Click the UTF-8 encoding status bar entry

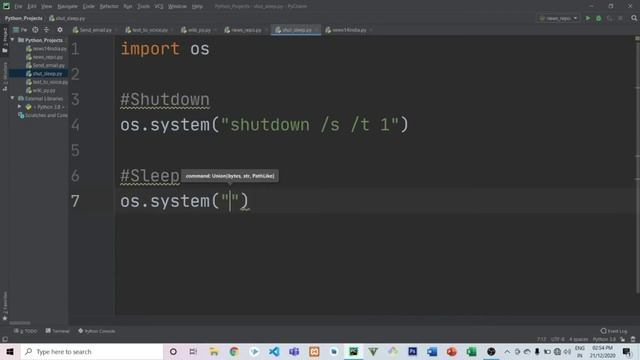tap(558, 339)
